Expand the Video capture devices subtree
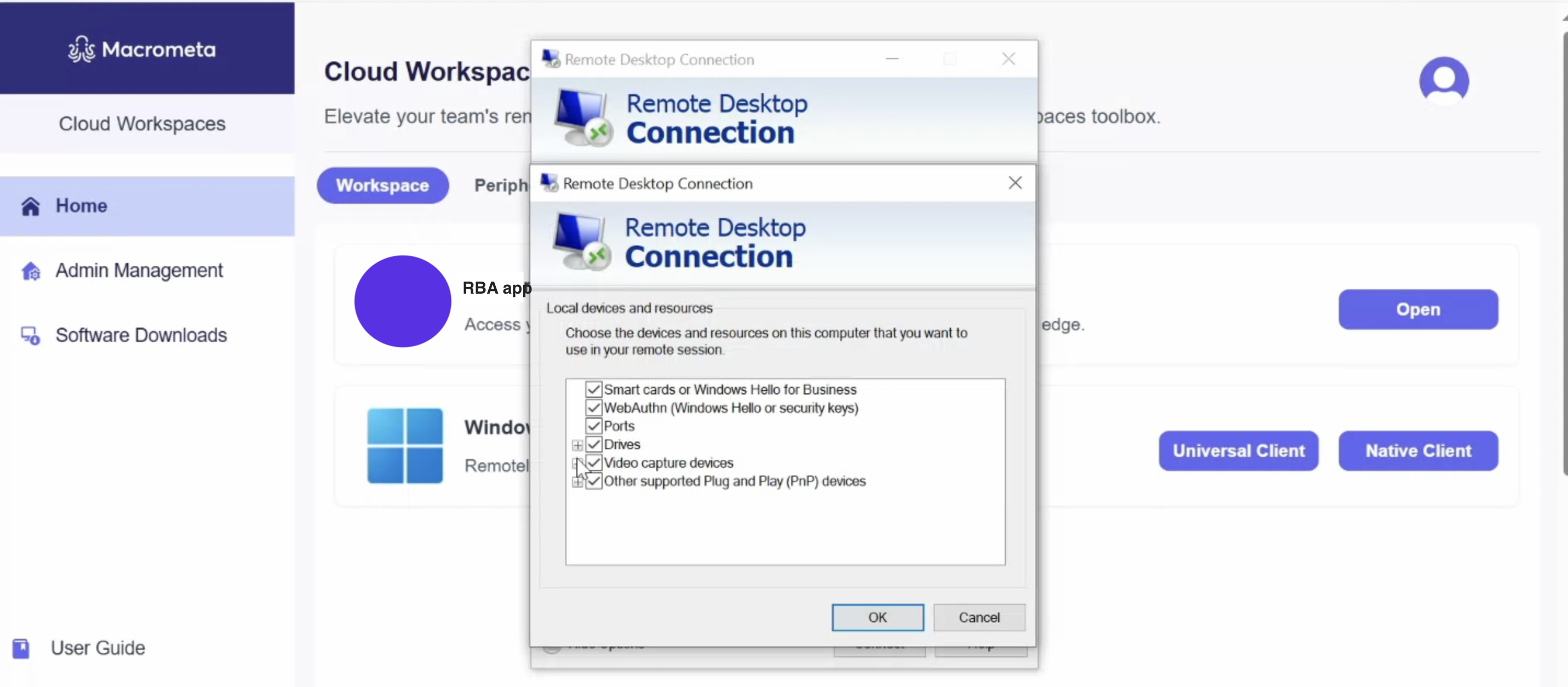Image resolution: width=1568 pixels, height=687 pixels. point(576,462)
